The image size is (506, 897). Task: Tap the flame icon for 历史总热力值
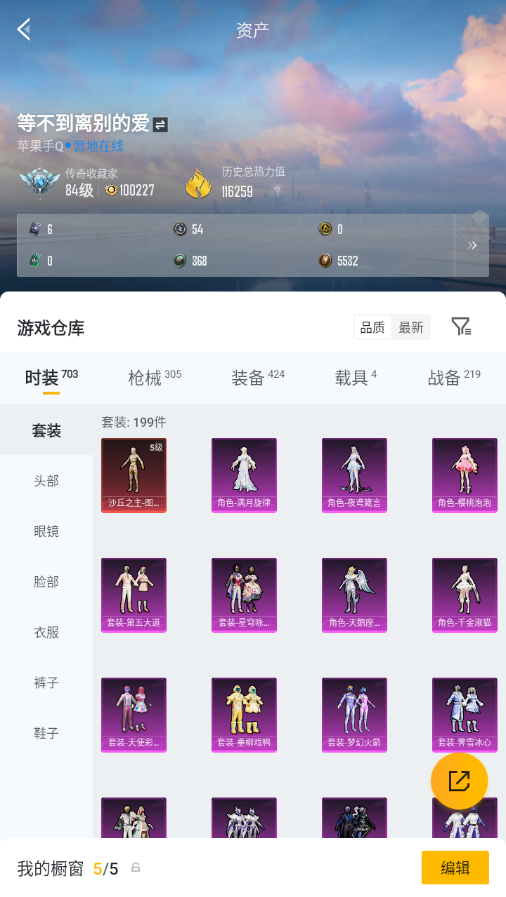[198, 184]
